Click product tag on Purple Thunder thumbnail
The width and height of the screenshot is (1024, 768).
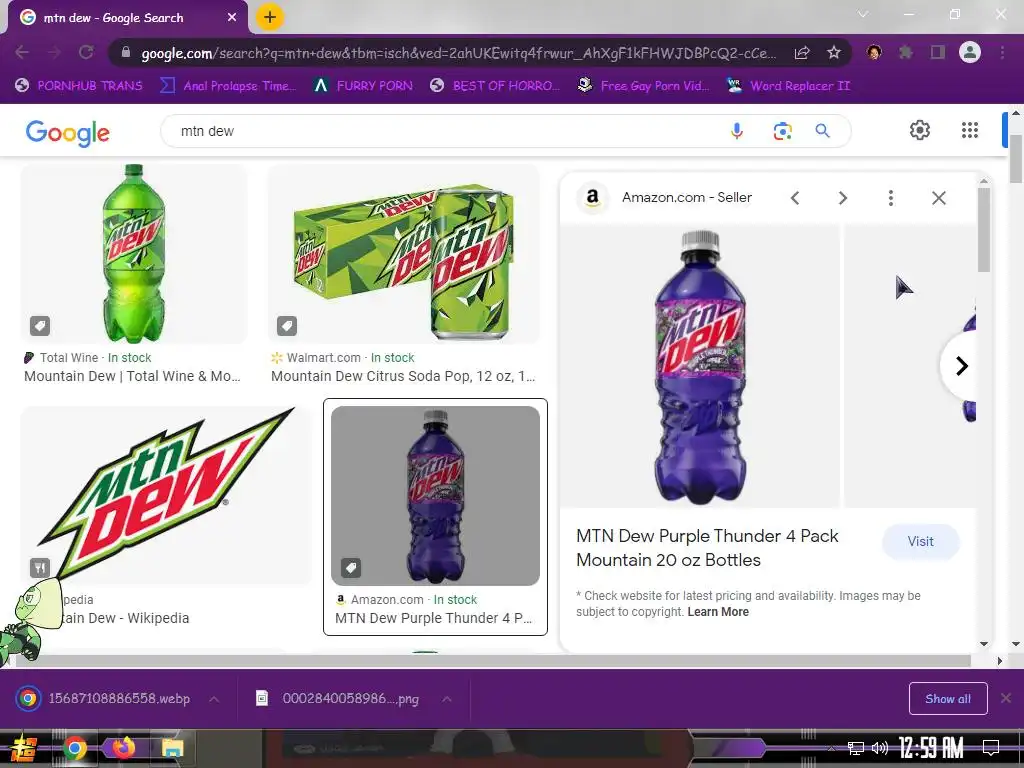point(351,568)
